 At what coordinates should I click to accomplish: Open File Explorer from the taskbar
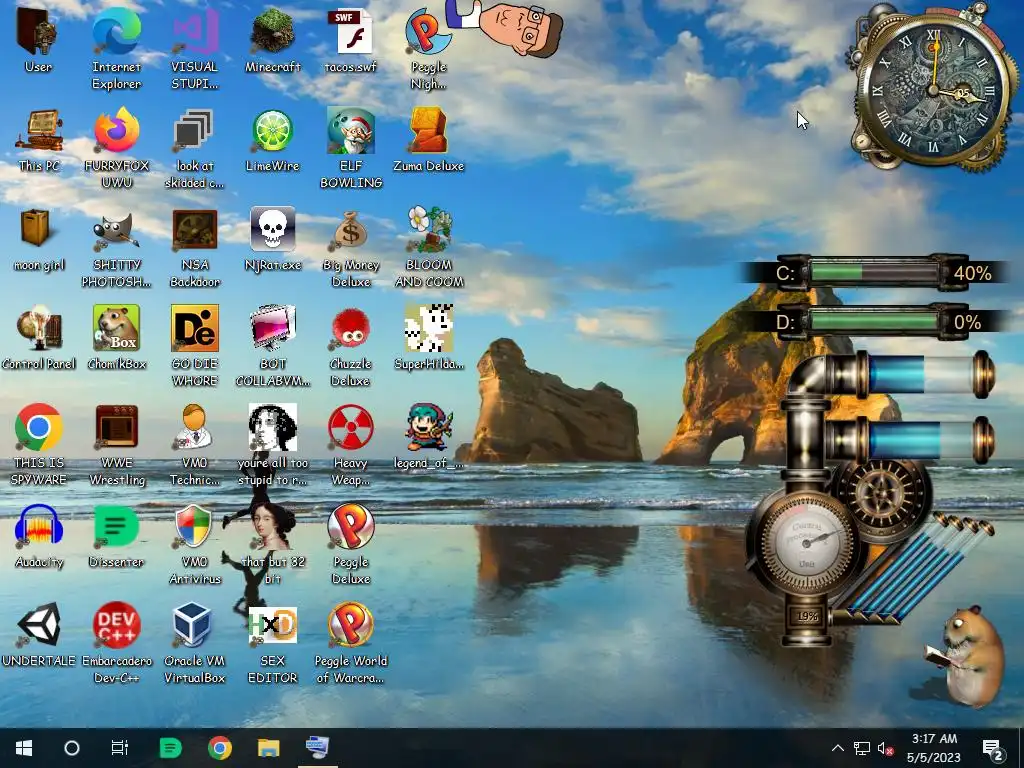268,748
